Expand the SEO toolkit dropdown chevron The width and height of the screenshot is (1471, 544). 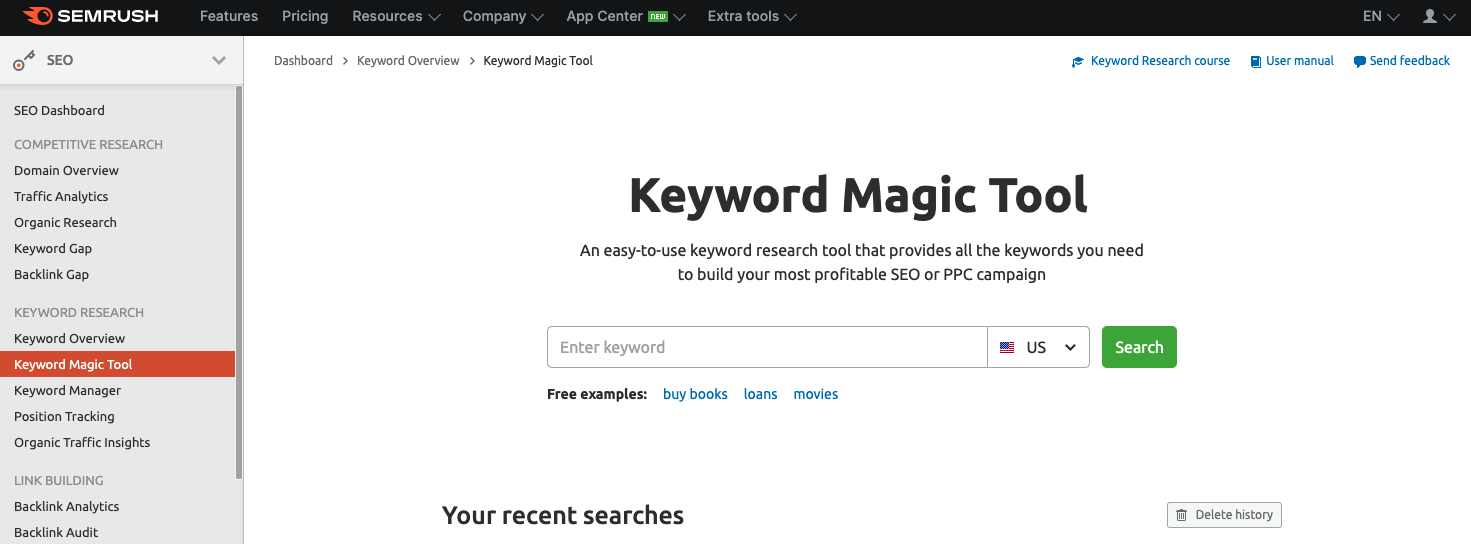(219, 60)
